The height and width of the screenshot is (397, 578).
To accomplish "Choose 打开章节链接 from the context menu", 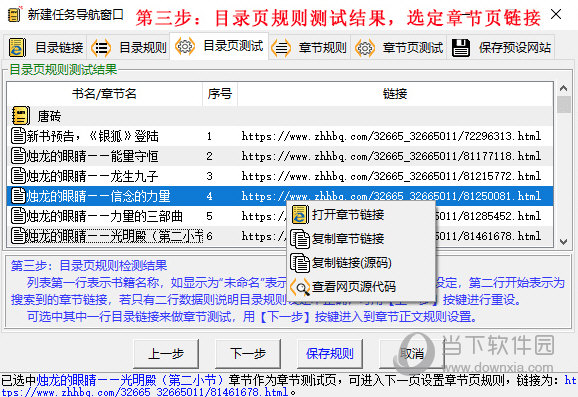I will [x=361, y=215].
